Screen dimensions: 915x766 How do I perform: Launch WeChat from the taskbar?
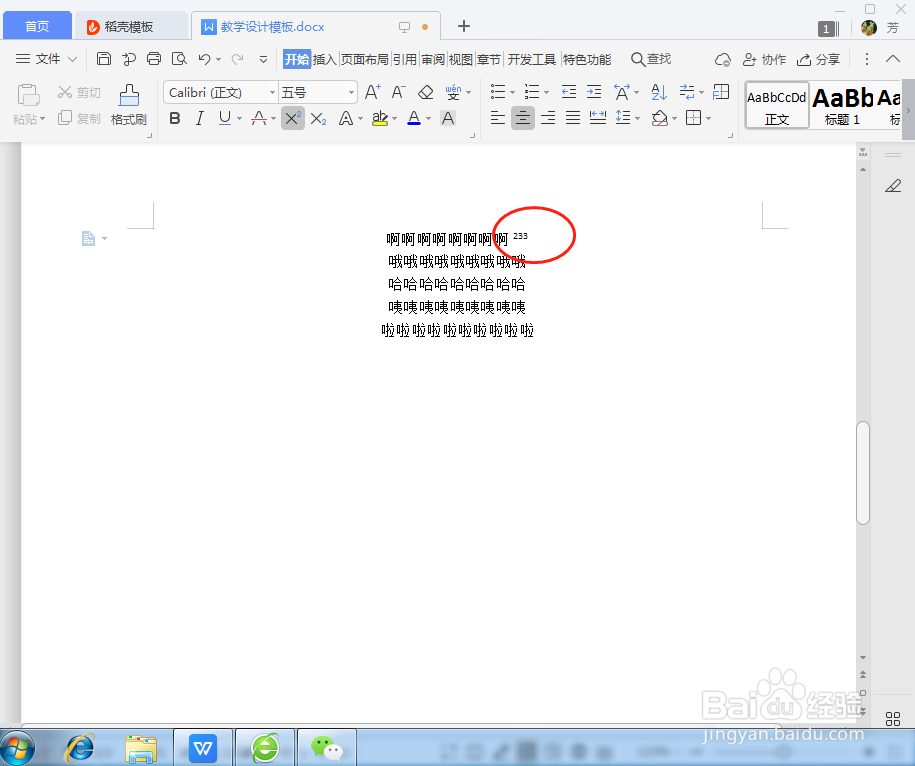tap(326, 747)
